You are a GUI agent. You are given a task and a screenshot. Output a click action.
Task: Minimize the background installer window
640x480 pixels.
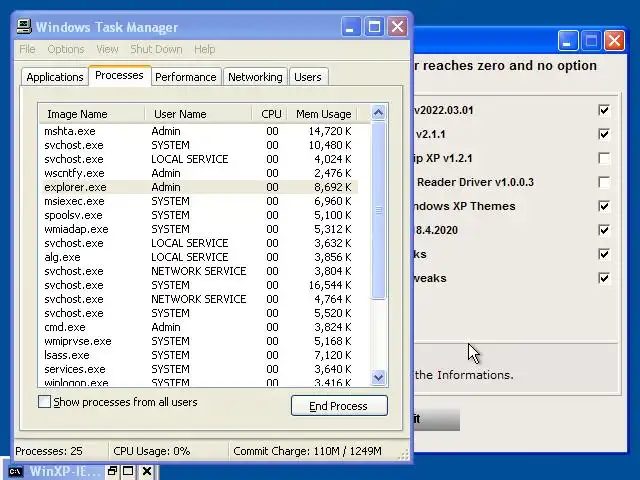tap(568, 40)
